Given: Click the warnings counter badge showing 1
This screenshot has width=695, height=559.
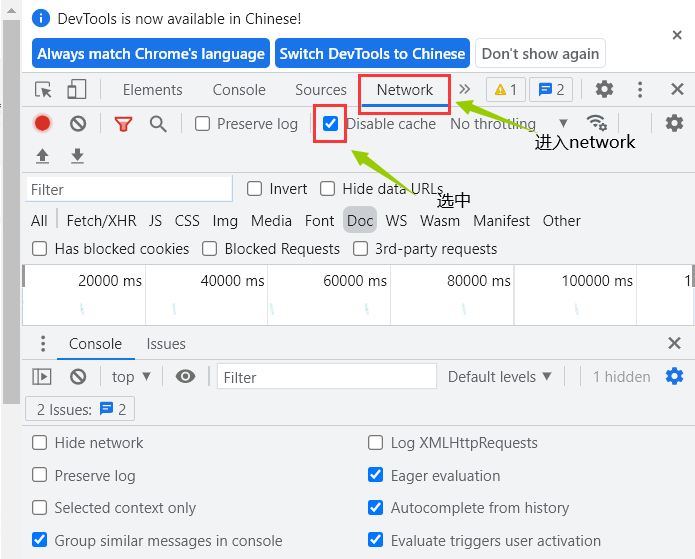Looking at the screenshot, I should (506, 90).
